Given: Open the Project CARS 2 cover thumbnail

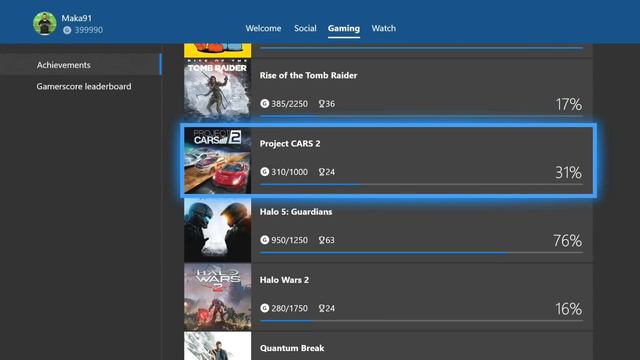Looking at the screenshot, I should (218, 160).
